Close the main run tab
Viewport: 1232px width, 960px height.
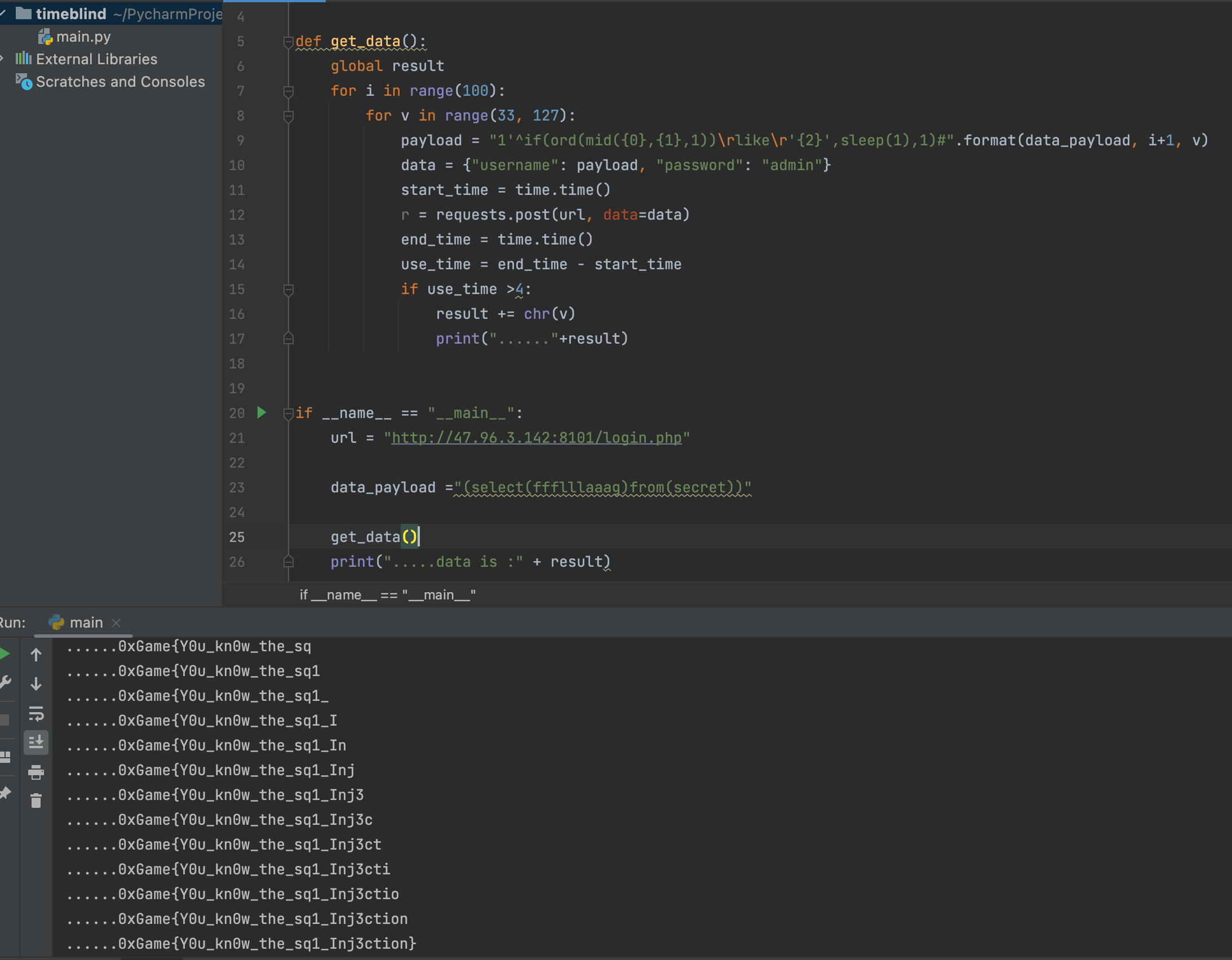click(116, 623)
